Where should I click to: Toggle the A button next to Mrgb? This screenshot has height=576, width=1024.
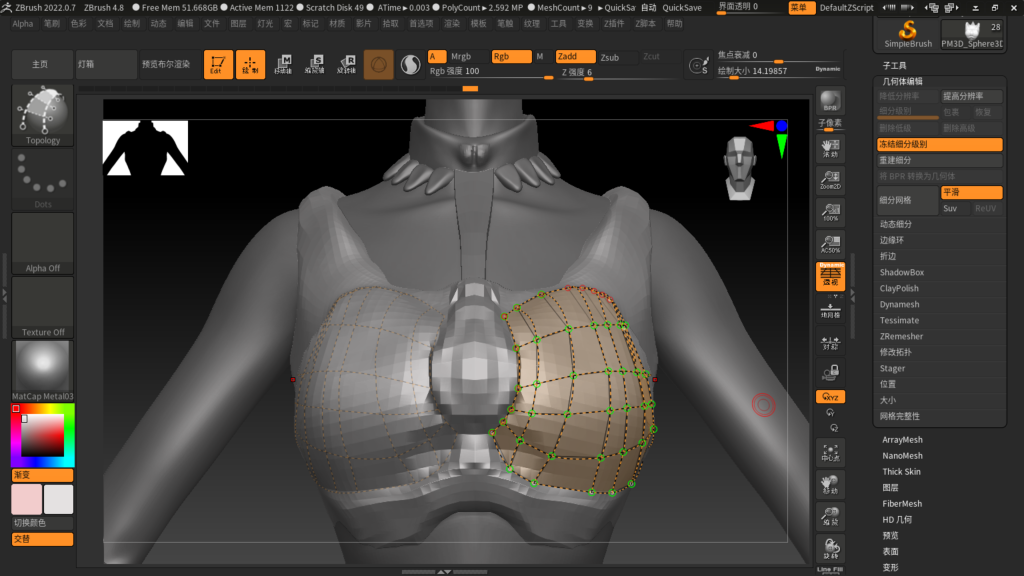pos(437,57)
